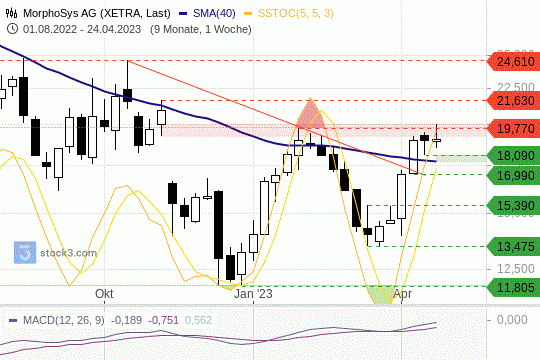Select the SMA(40) legend label
The height and width of the screenshot is (360, 540).
(214, 13)
